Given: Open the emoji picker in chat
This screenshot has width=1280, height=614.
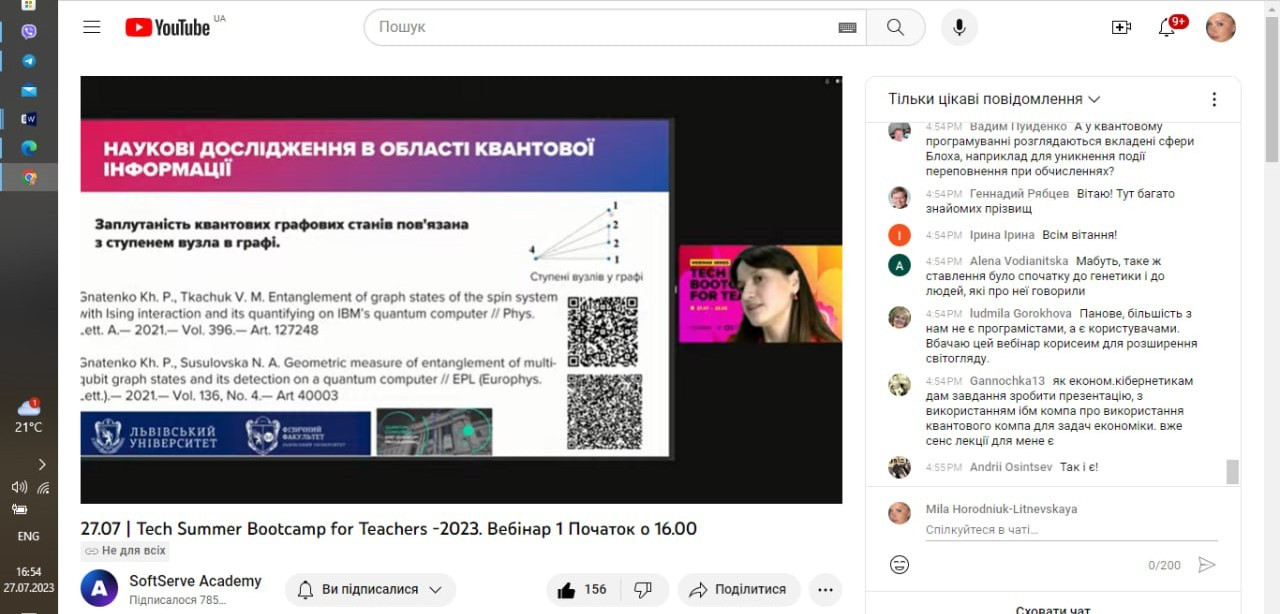Looking at the screenshot, I should click(x=899, y=565).
